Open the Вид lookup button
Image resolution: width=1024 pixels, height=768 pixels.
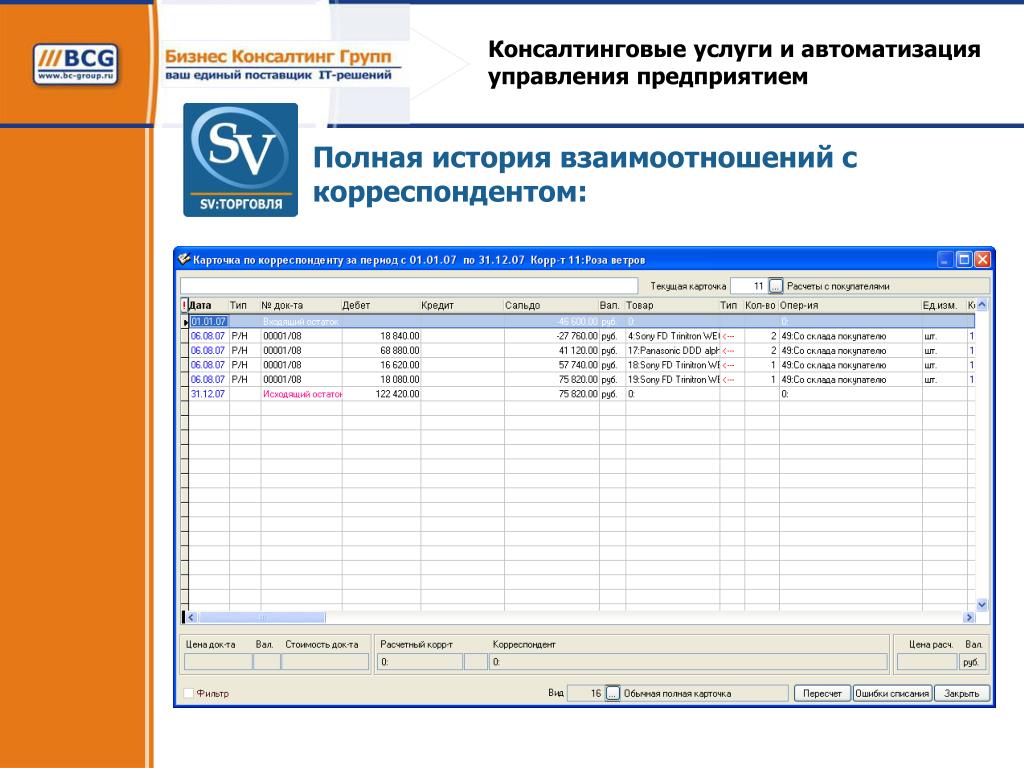click(x=612, y=693)
